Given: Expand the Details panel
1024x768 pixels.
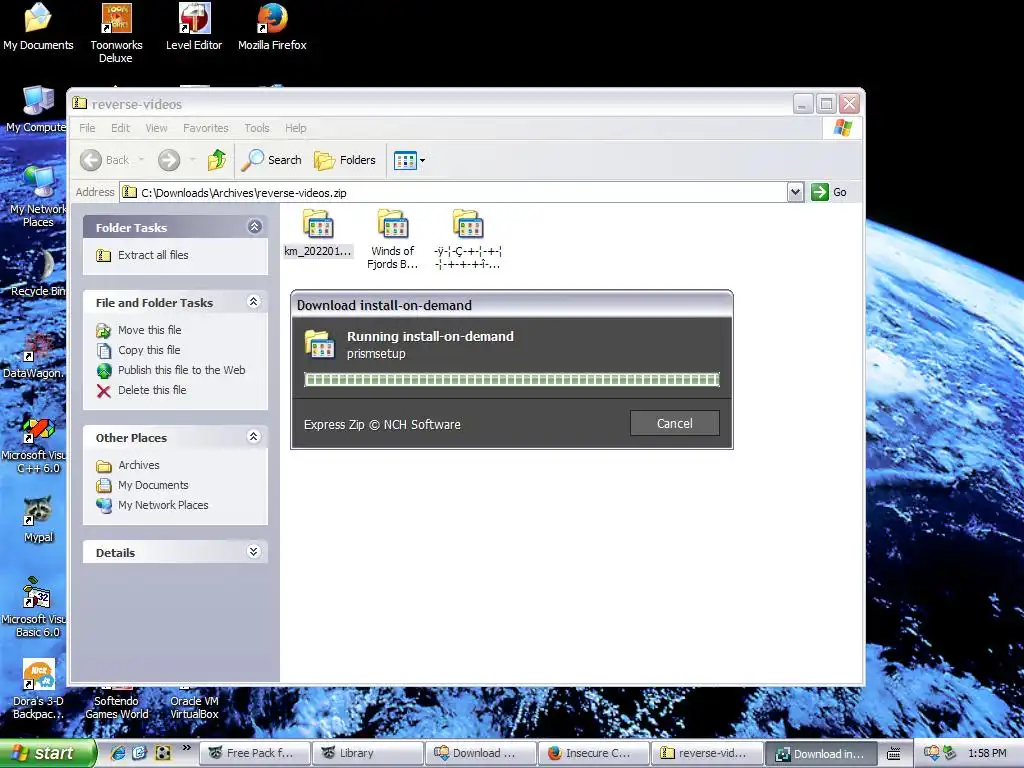Looking at the screenshot, I should tap(254, 552).
